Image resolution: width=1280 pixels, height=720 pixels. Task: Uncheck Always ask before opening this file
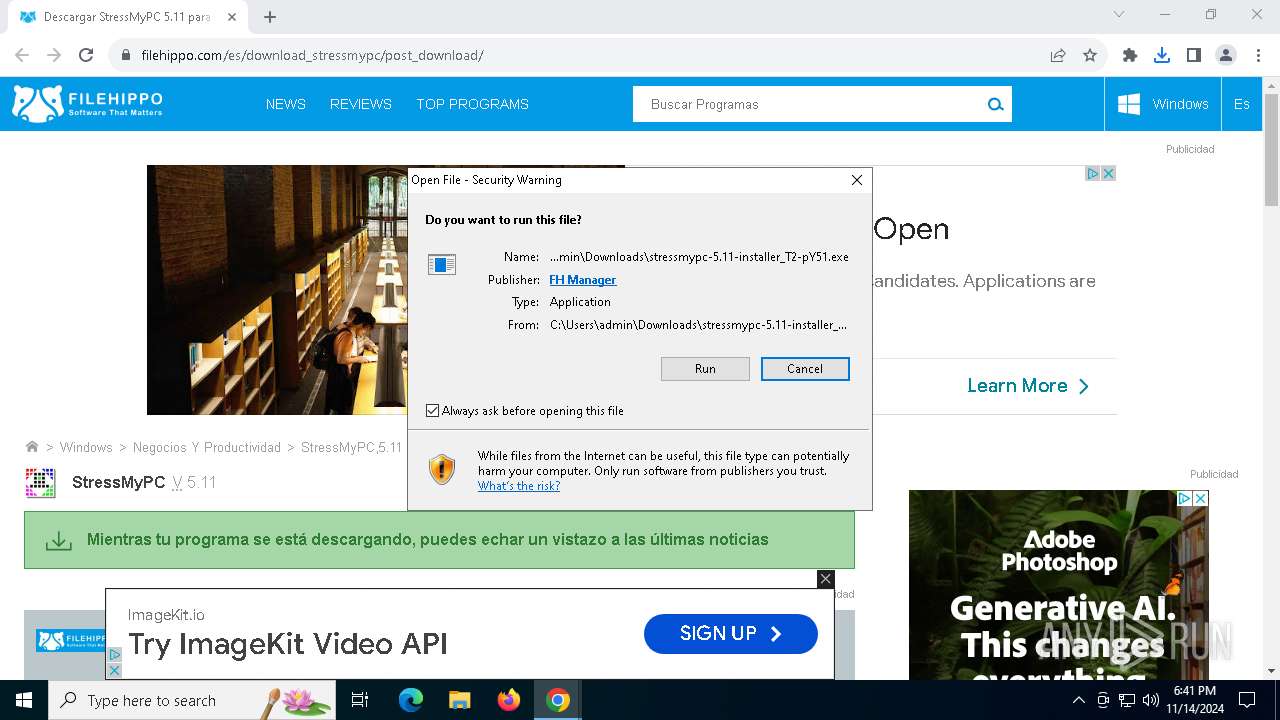tap(433, 411)
